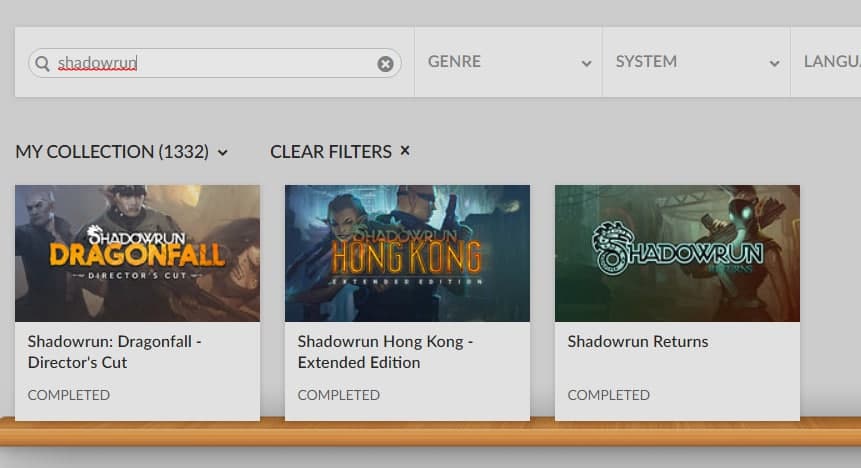Expand the MY COLLECTION (1332) menu
The image size is (861, 468).
pos(121,152)
